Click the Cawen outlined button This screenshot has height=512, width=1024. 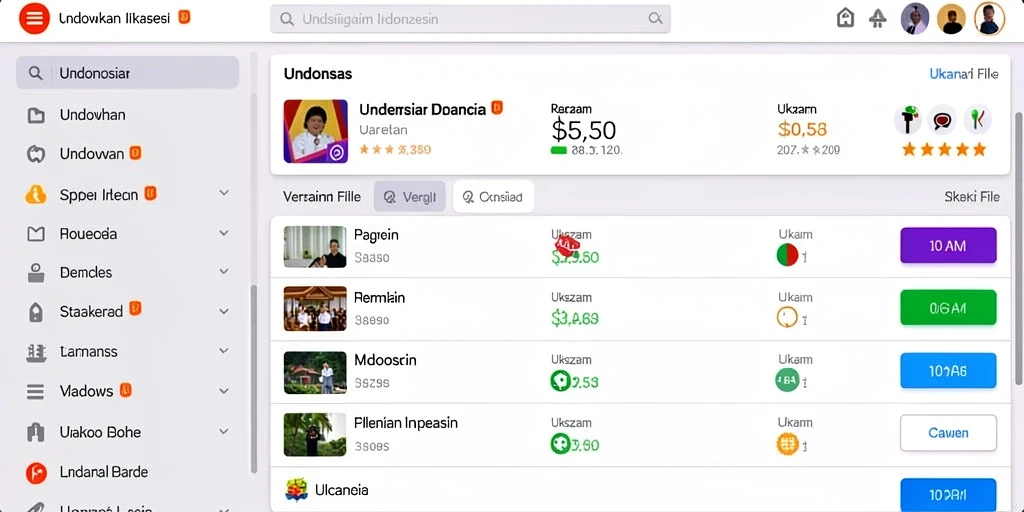coord(948,433)
